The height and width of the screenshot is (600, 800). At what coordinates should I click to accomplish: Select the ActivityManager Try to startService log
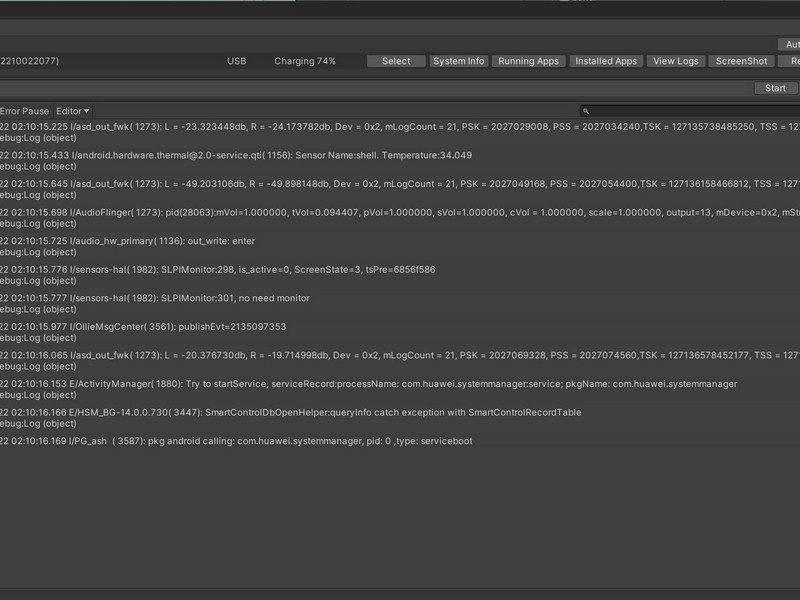(400, 389)
